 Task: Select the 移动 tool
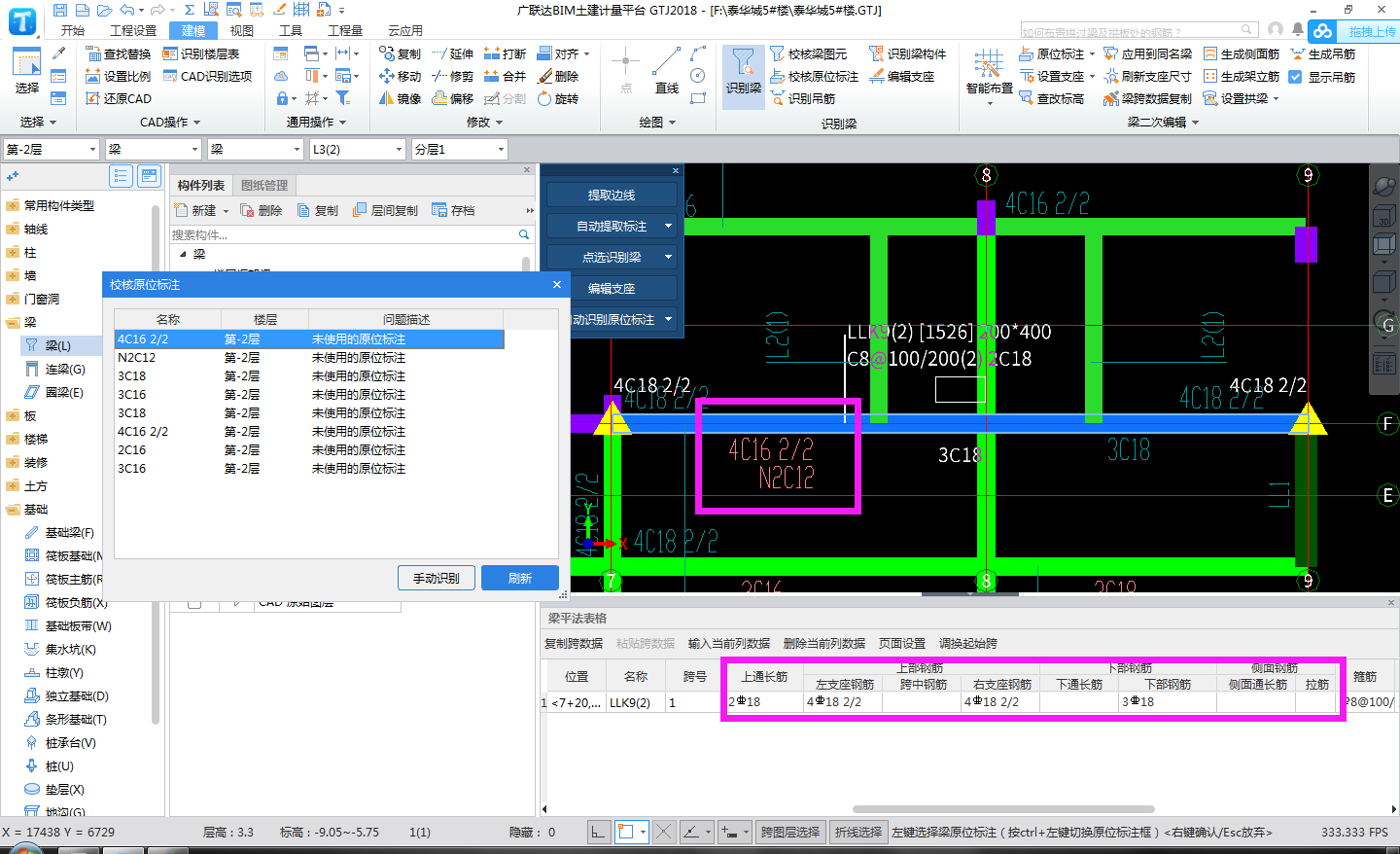(400, 76)
